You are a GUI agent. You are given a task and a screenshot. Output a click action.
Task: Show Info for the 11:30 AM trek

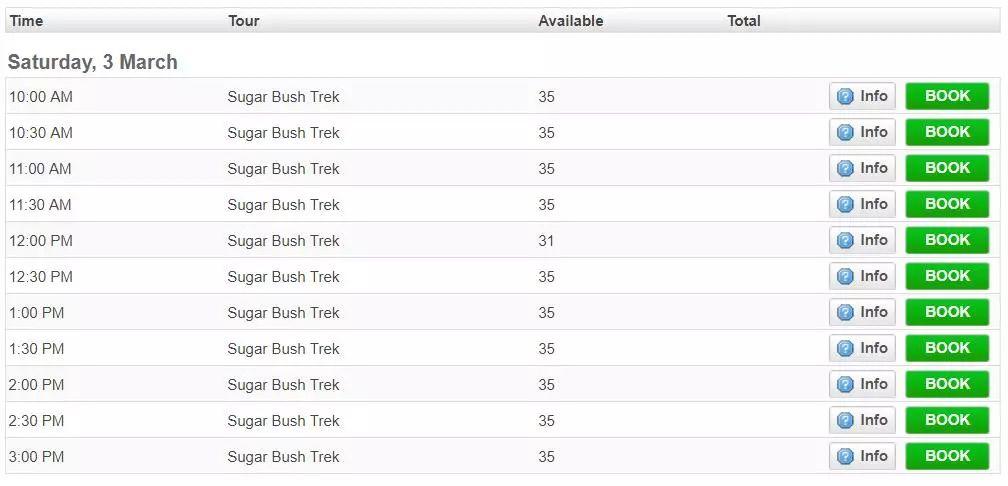pos(862,205)
